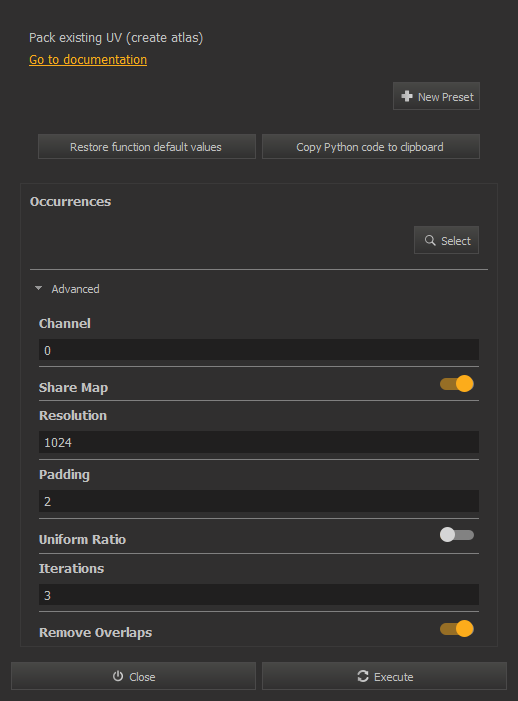Viewport: 518px width, 701px height.
Task: Click the plus icon on New Preset
Action: point(407,96)
